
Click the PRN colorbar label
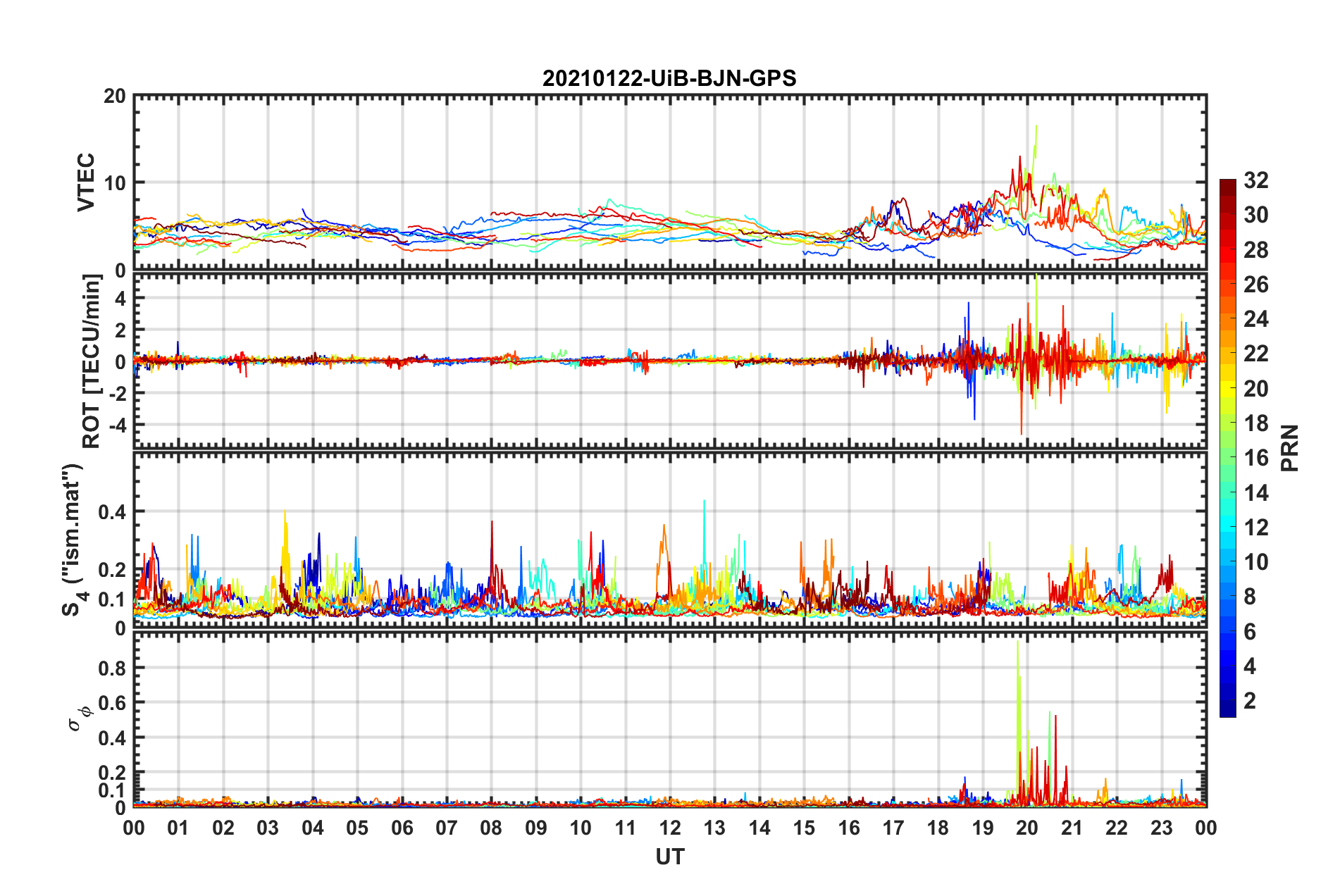coord(1290,448)
